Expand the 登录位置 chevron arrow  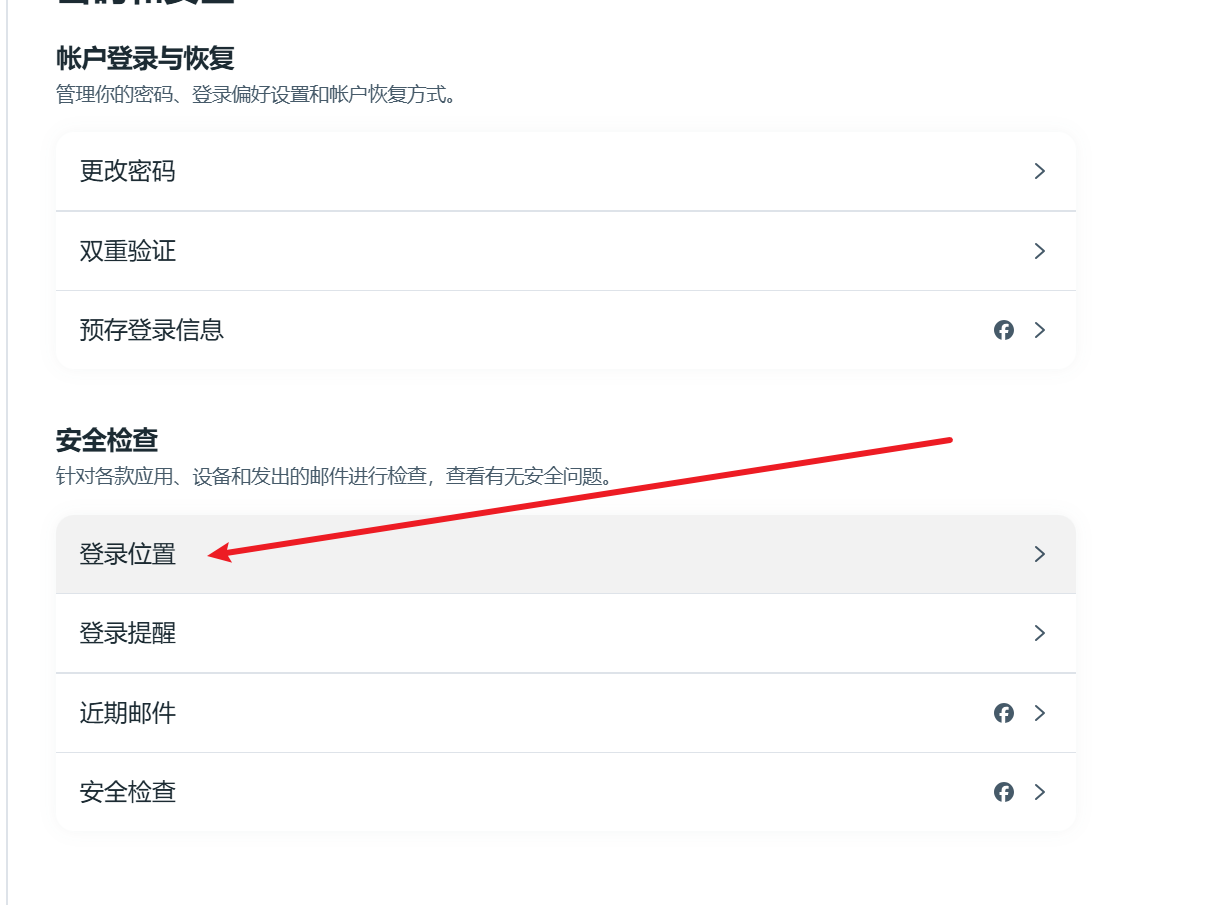(x=1040, y=554)
